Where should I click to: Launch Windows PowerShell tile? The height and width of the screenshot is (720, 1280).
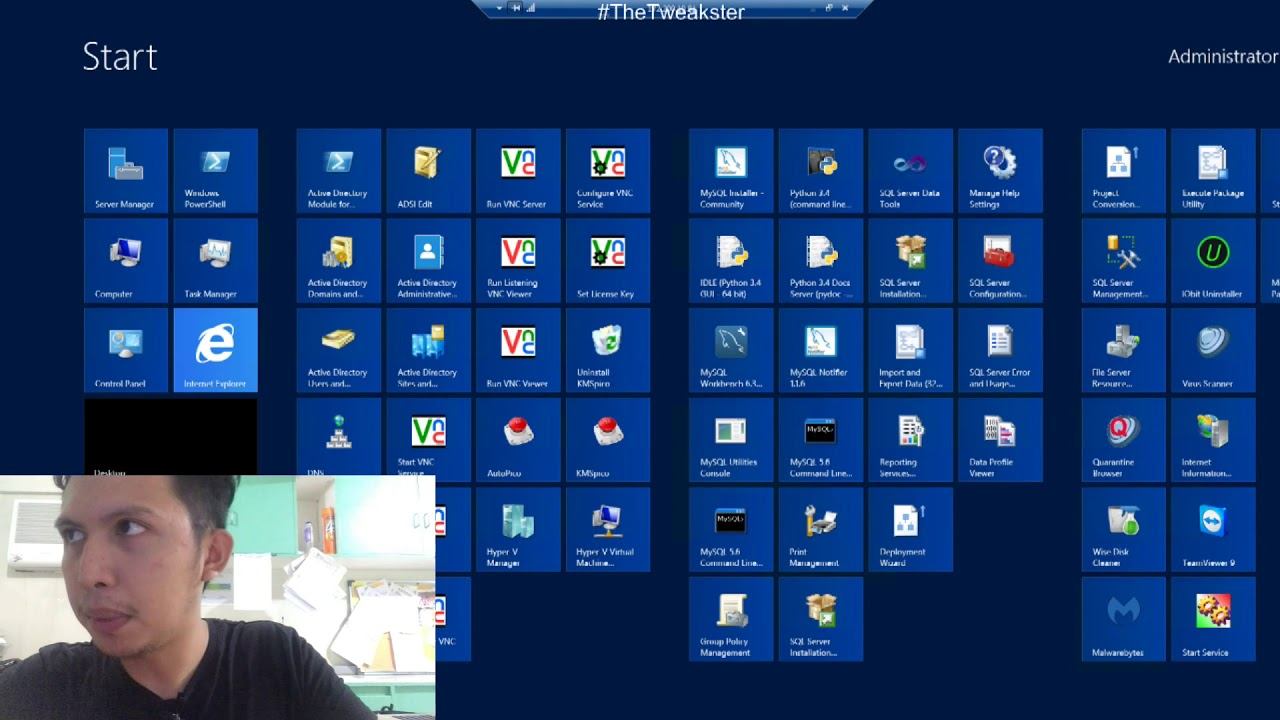click(215, 171)
